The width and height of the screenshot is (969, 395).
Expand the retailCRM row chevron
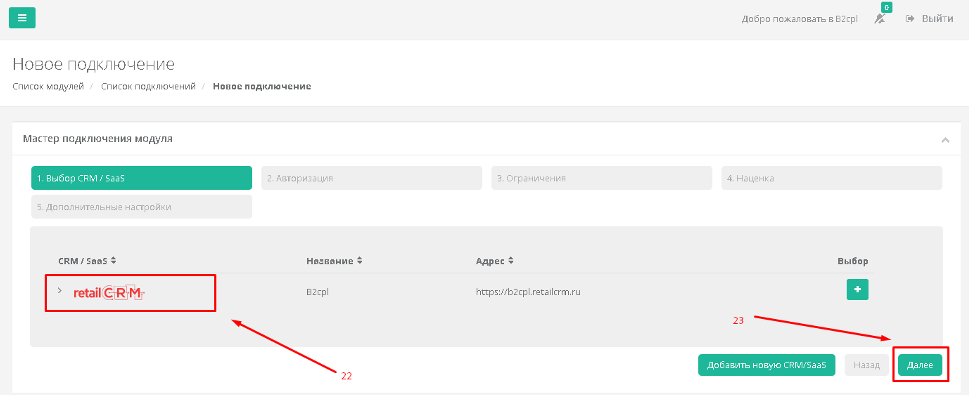[x=60, y=290]
